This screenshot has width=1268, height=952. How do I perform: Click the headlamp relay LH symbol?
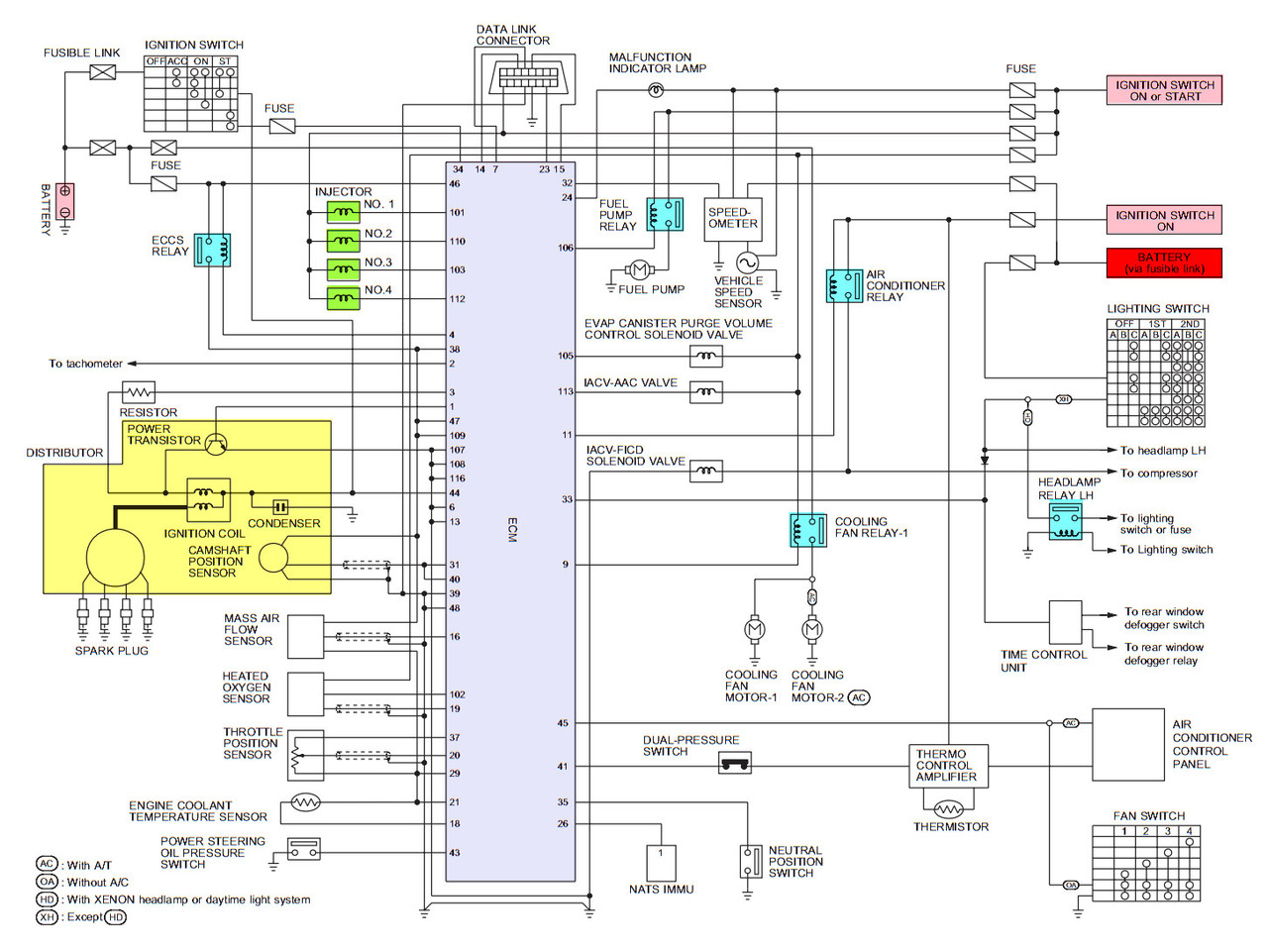1066,522
